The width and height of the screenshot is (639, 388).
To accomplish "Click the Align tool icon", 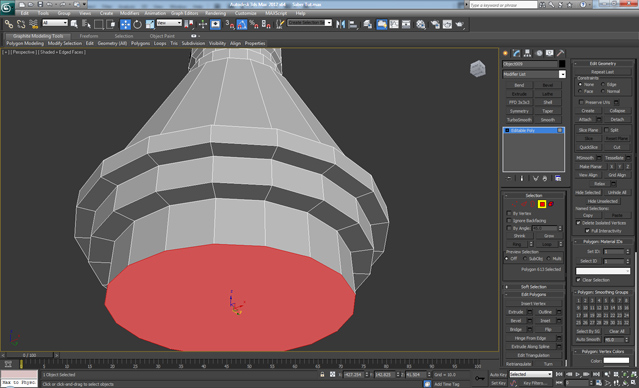I will [353, 24].
